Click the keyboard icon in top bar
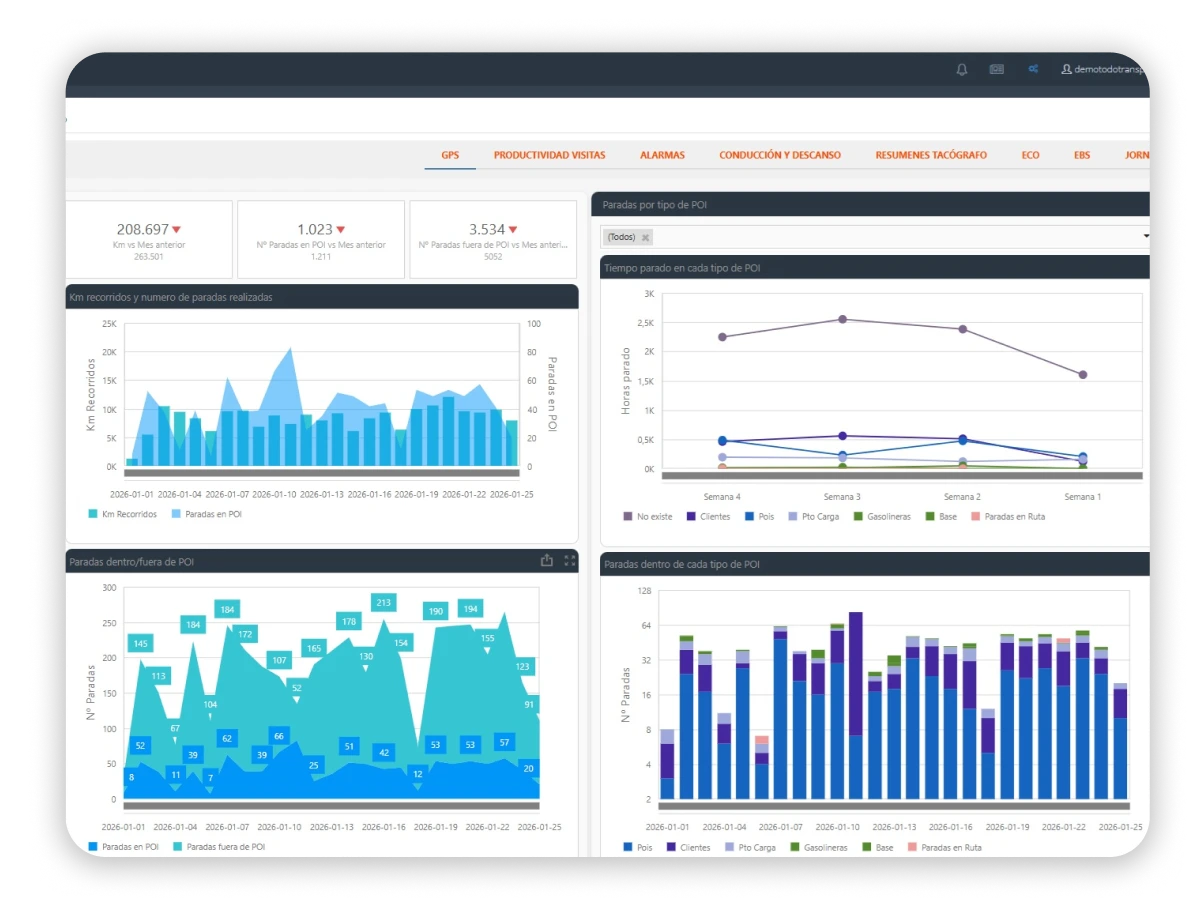Viewport: 1200px width, 916px height. click(x=996, y=70)
